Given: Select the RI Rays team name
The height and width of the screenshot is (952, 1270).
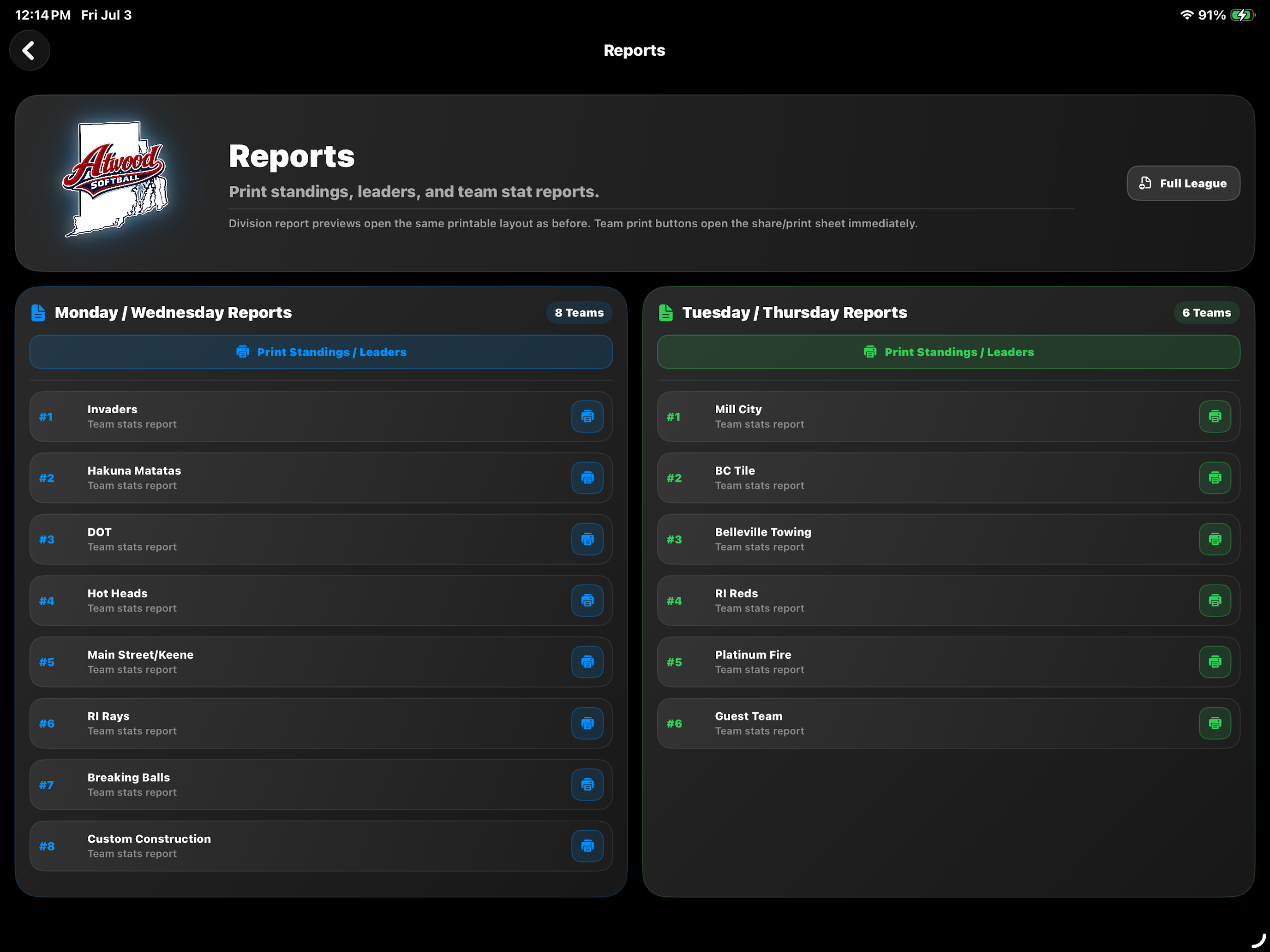Looking at the screenshot, I should pyautogui.click(x=108, y=717).
